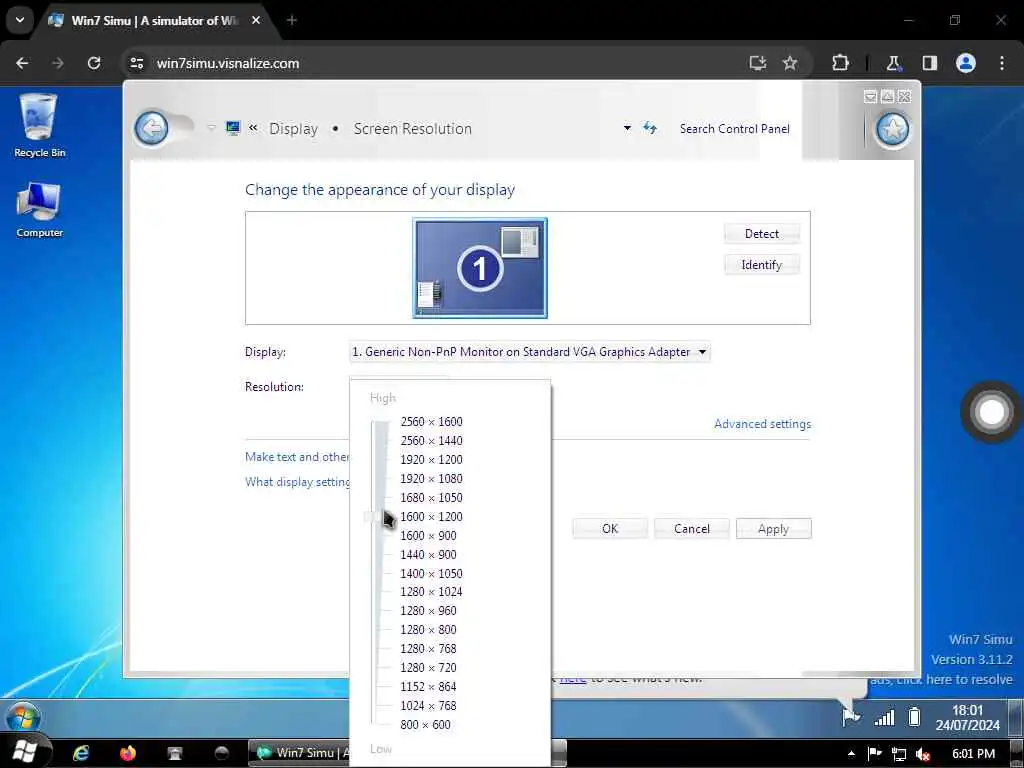Select resolution 2560 × 1440
This screenshot has width=1024, height=768.
431,440
